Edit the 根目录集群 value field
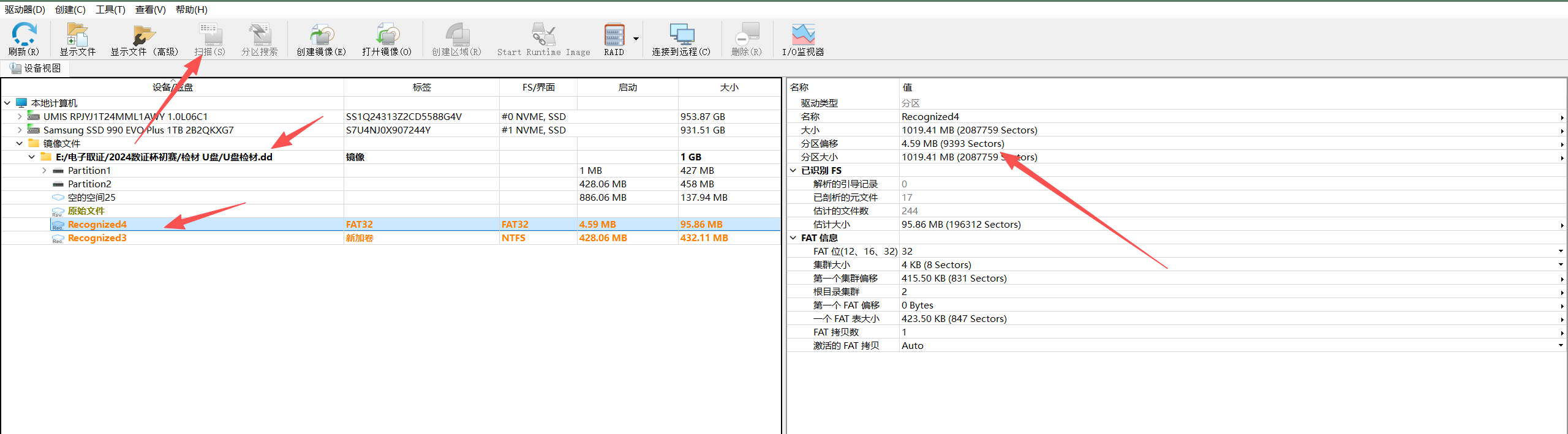1568x434 pixels. point(1232,291)
